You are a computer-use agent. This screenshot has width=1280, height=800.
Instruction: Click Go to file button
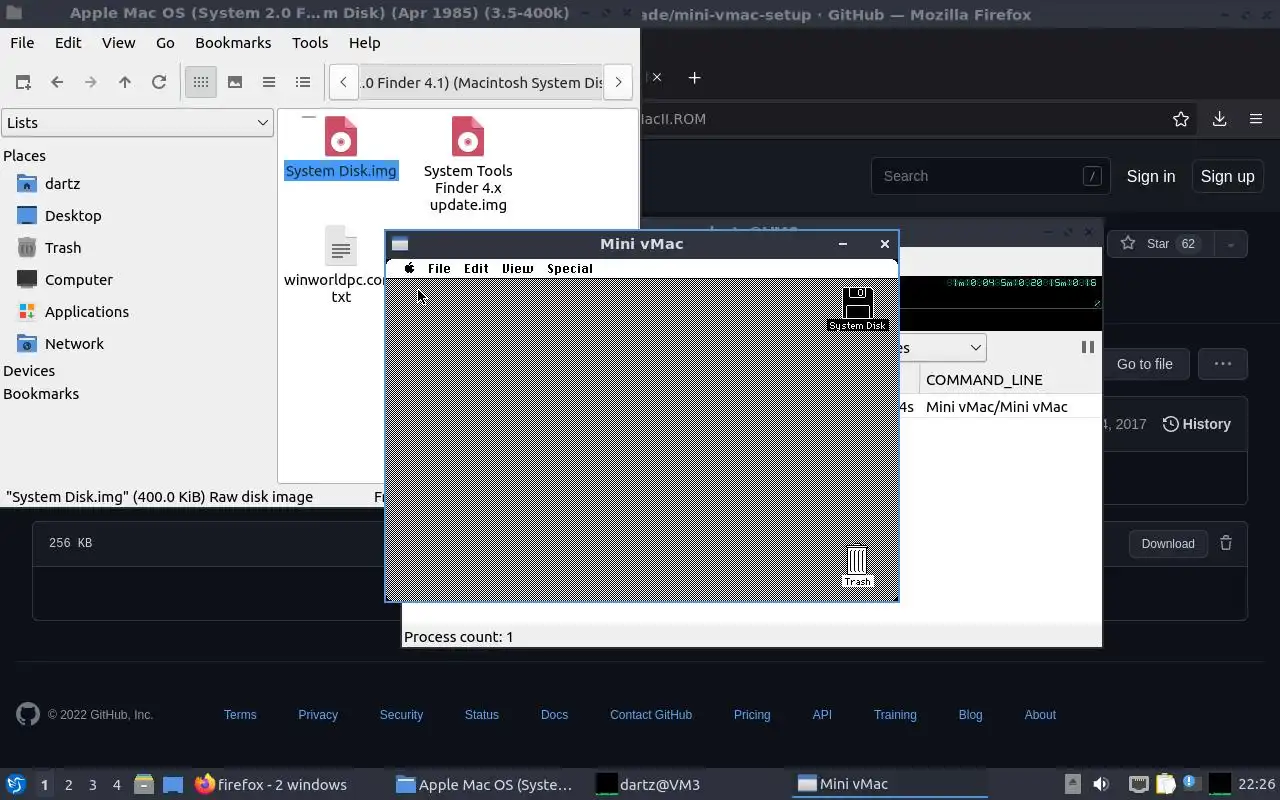pos(1144,364)
